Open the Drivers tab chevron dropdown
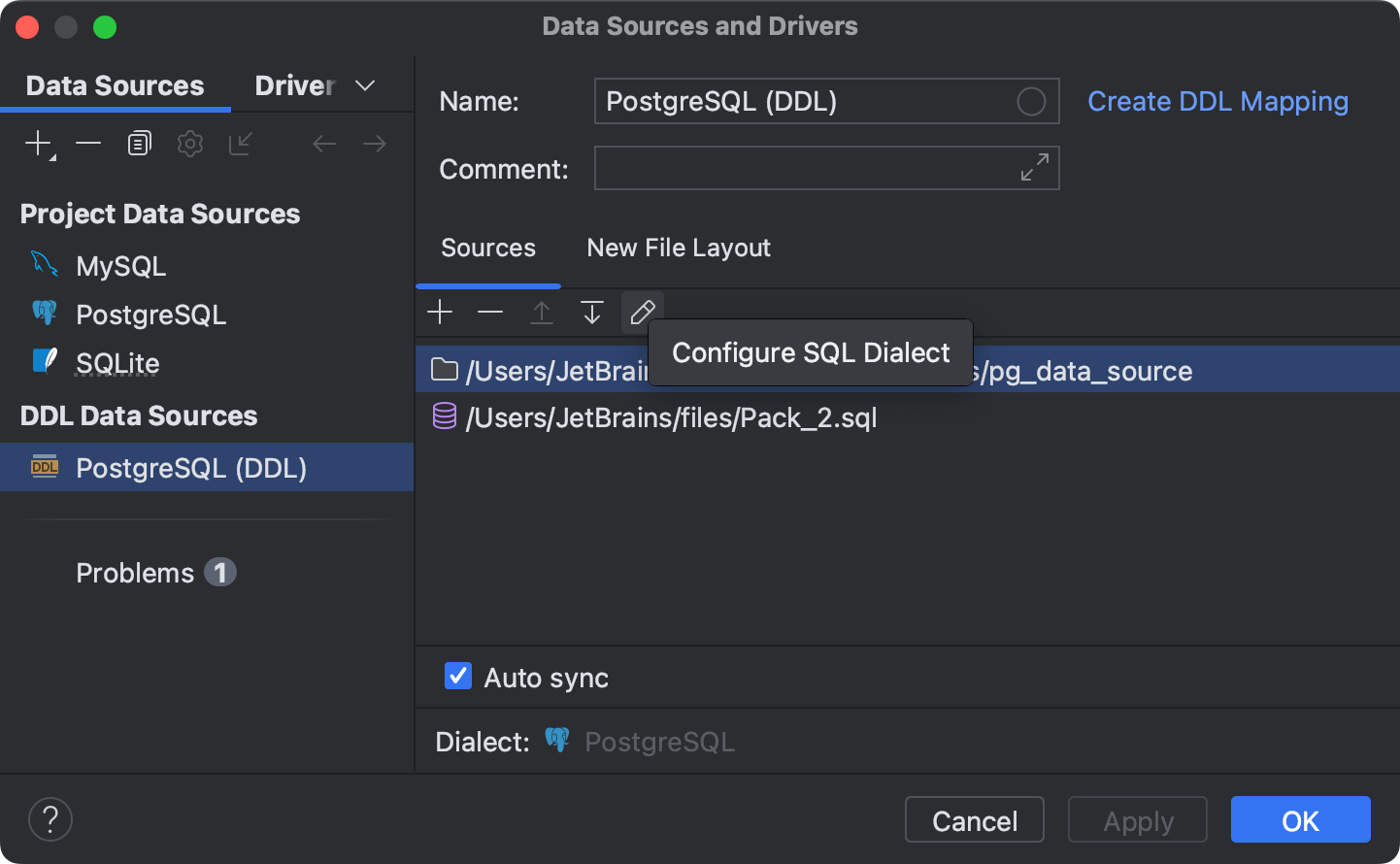This screenshot has height=864, width=1400. (365, 85)
